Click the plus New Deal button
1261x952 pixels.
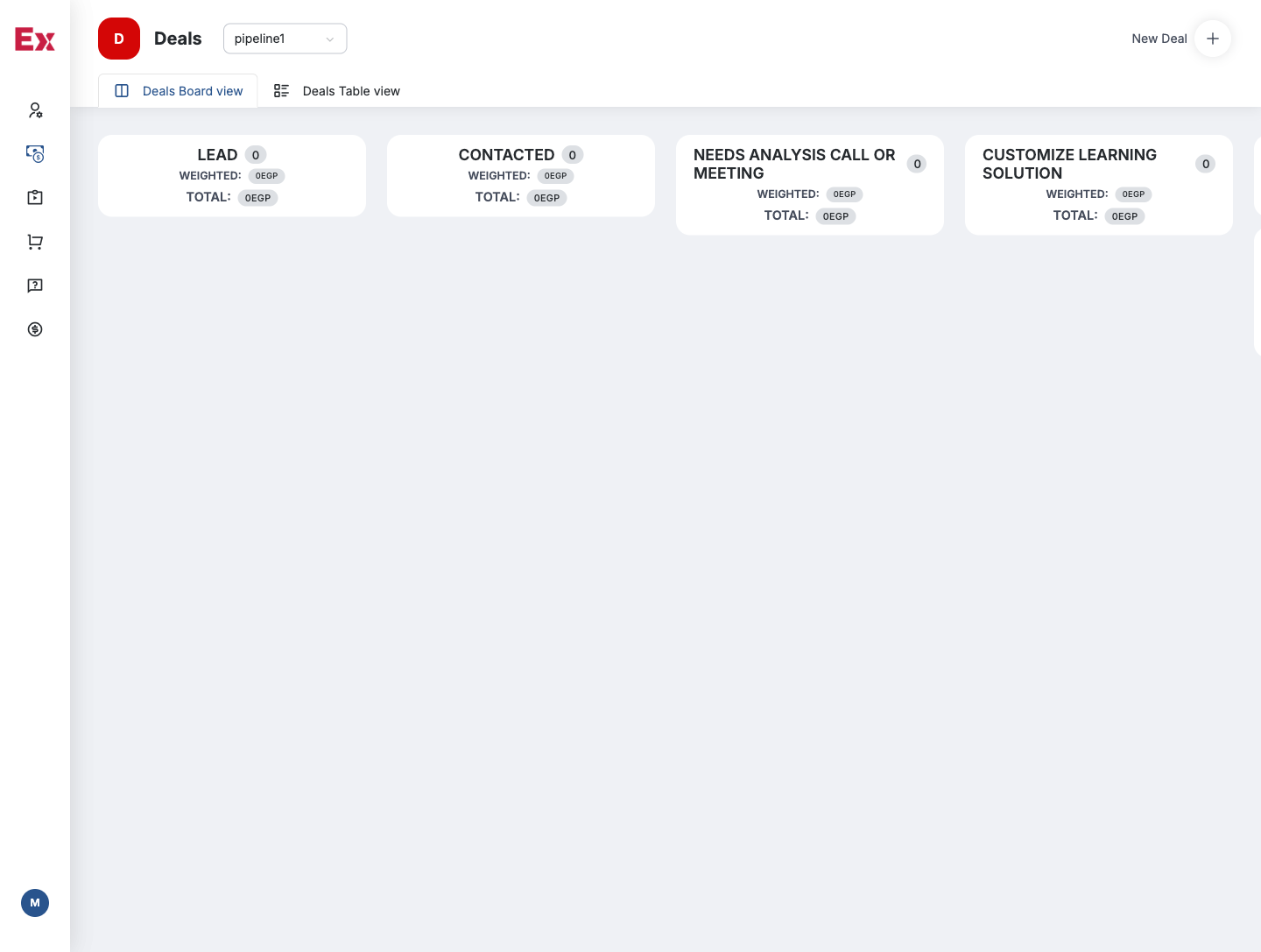pyautogui.click(x=1213, y=39)
